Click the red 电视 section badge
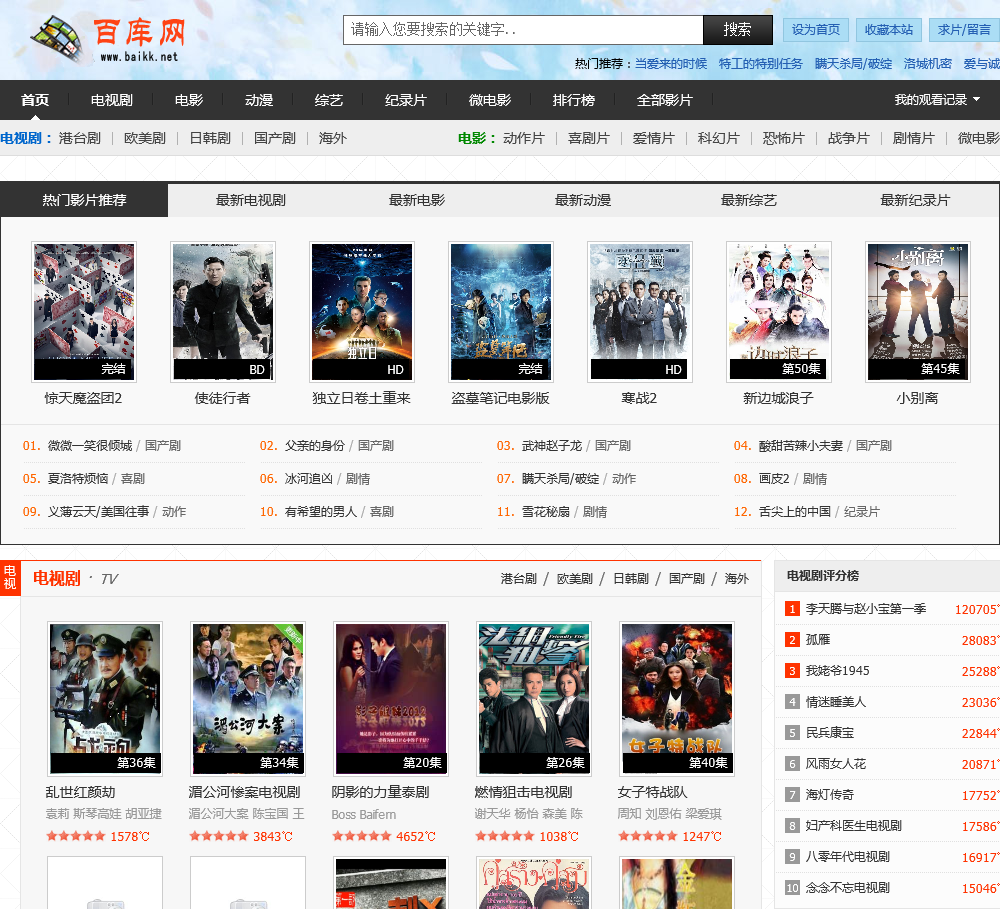1000x909 pixels. tap(10, 577)
